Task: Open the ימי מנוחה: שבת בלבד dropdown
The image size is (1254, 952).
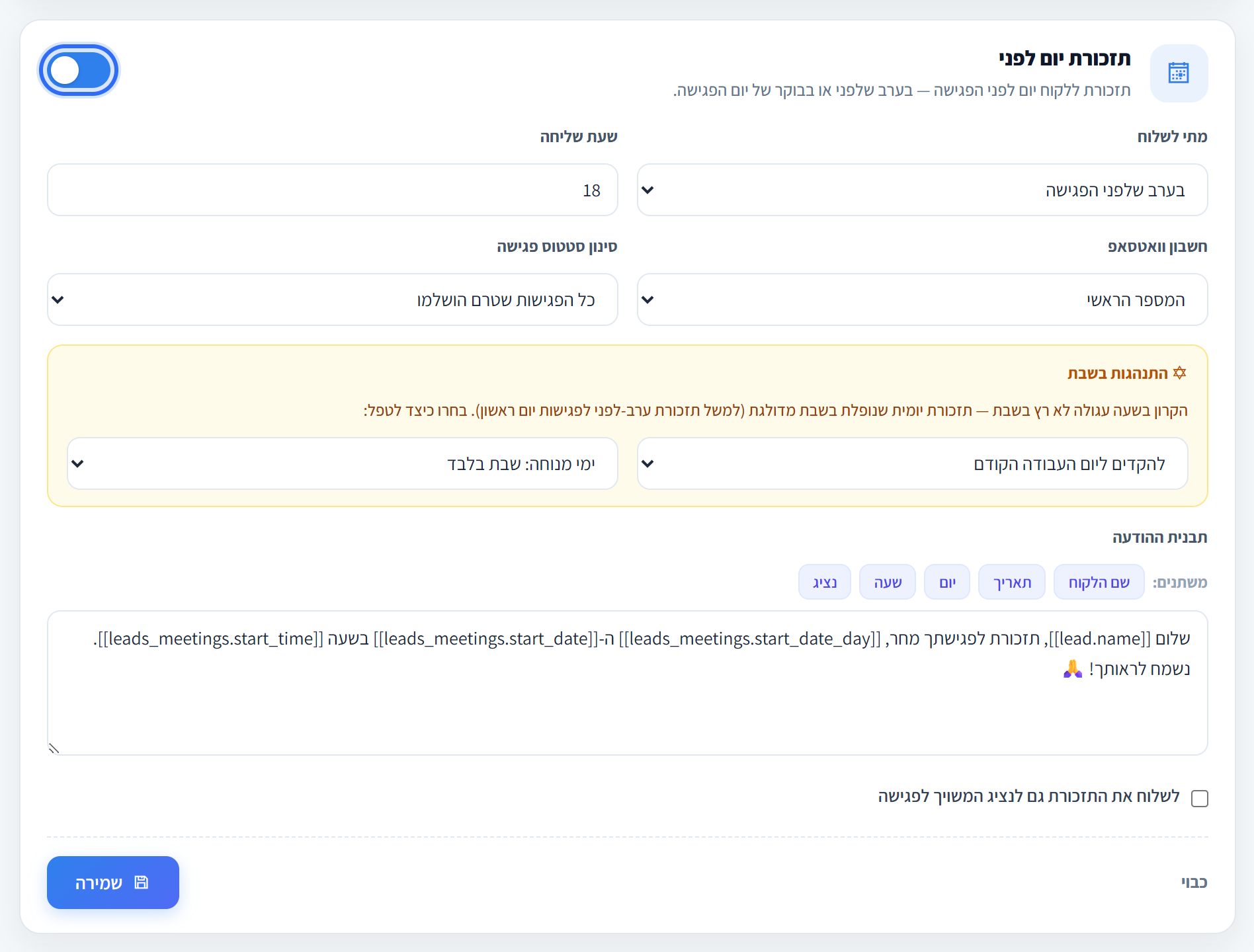Action: click(343, 463)
